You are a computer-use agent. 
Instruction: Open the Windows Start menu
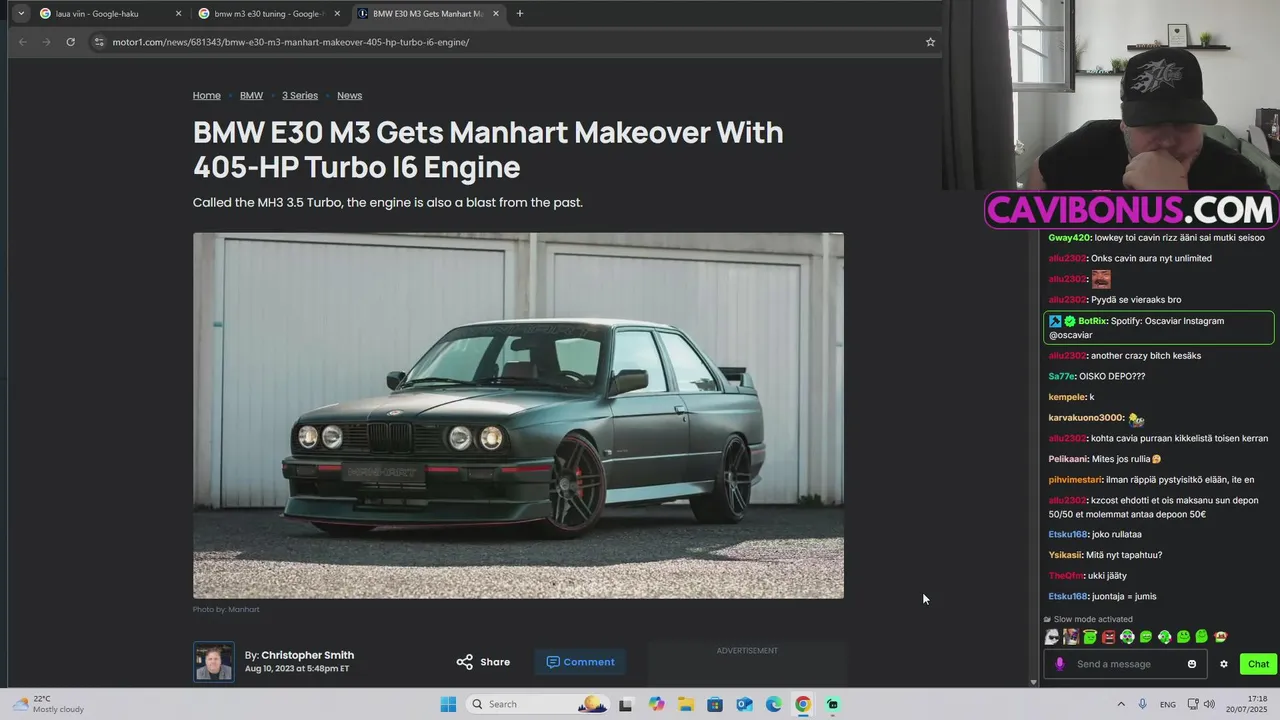pos(448,704)
